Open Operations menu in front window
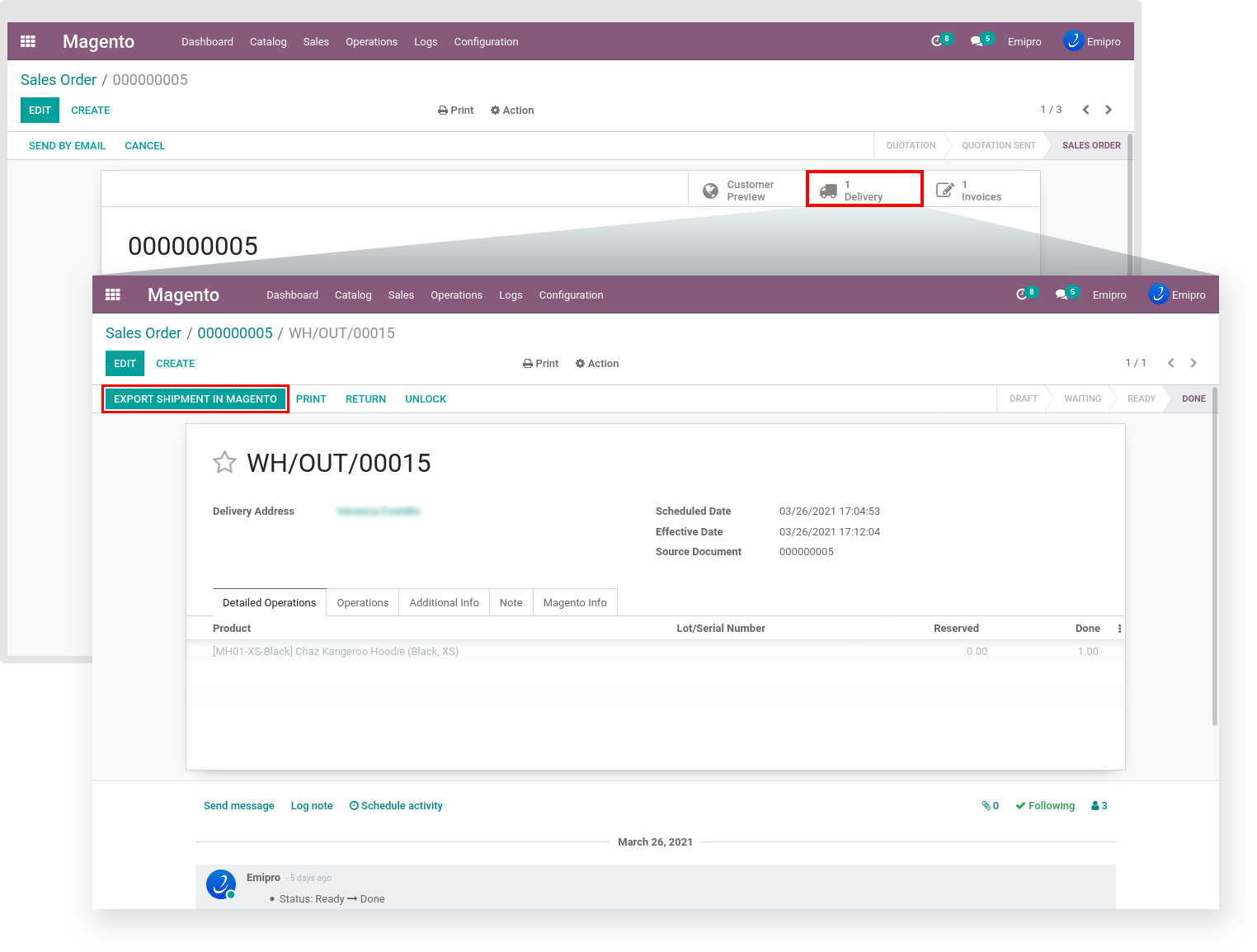 (x=456, y=295)
